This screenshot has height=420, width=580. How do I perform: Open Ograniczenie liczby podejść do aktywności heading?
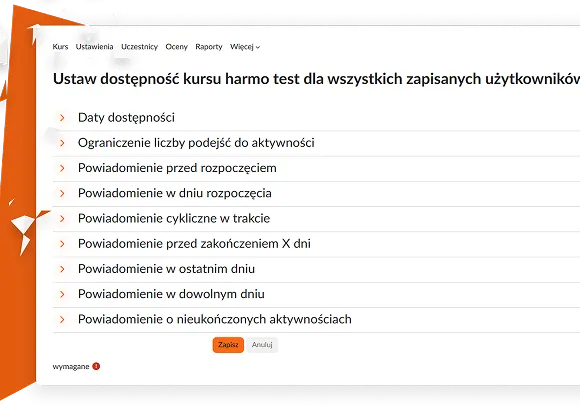[196, 143]
